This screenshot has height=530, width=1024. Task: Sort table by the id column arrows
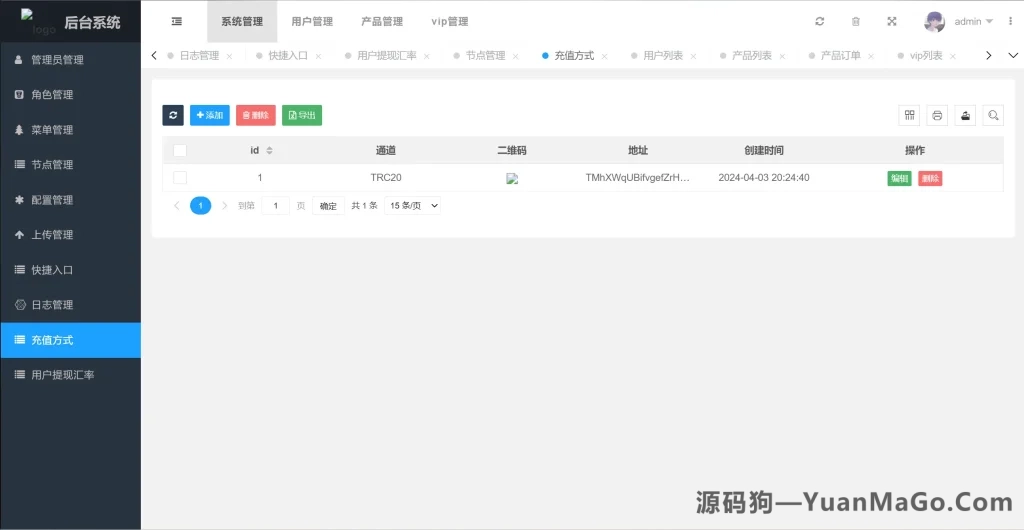[x=269, y=151]
